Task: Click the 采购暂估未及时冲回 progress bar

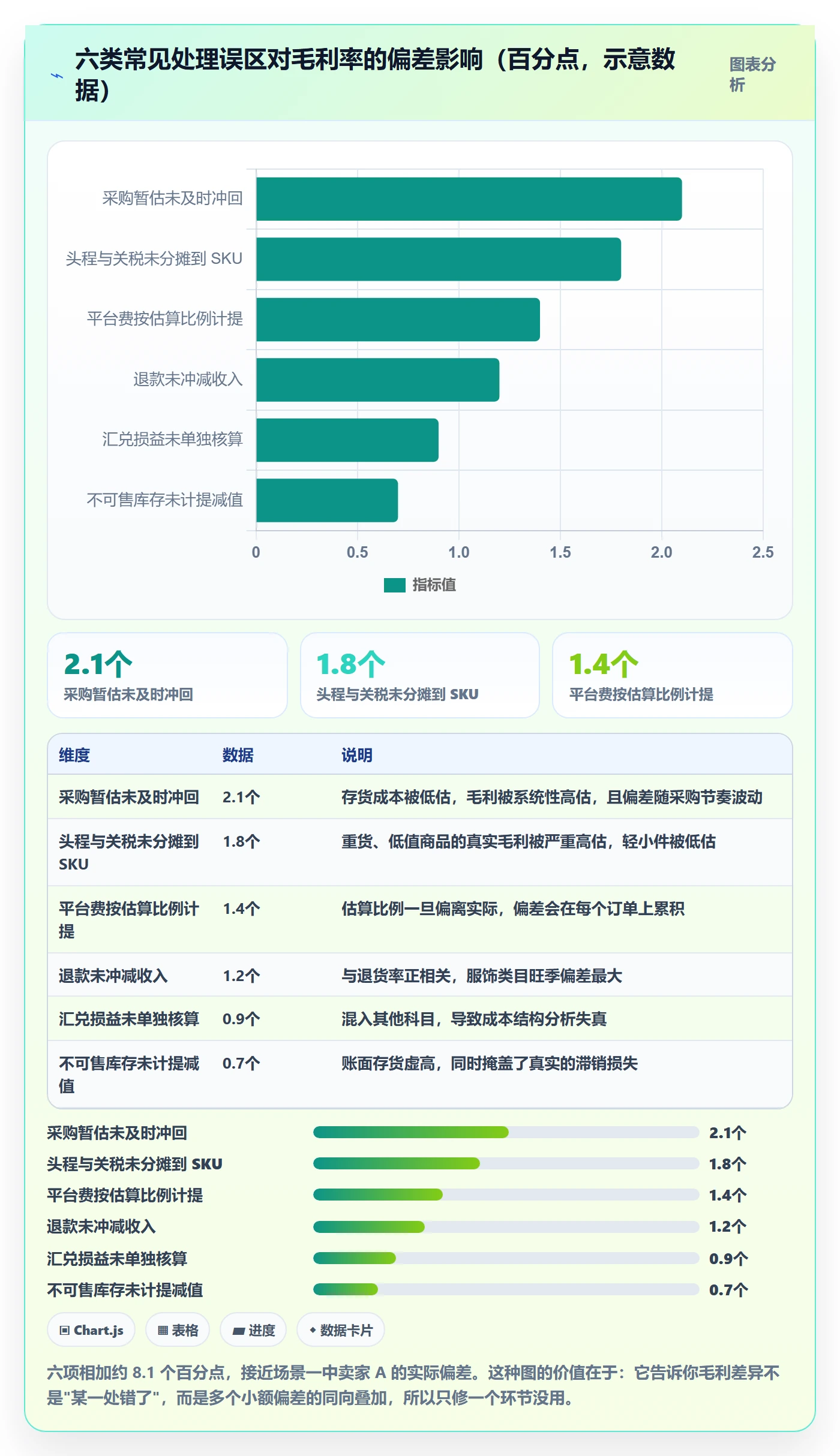Action: [506, 1132]
